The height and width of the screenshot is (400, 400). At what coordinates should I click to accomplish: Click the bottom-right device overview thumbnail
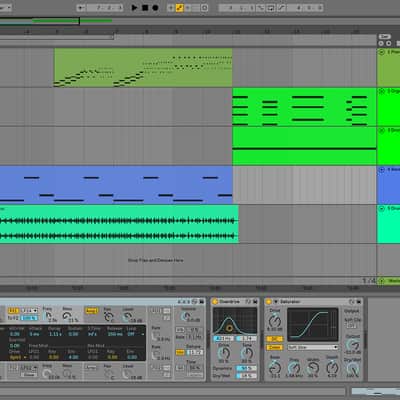tap(375, 392)
